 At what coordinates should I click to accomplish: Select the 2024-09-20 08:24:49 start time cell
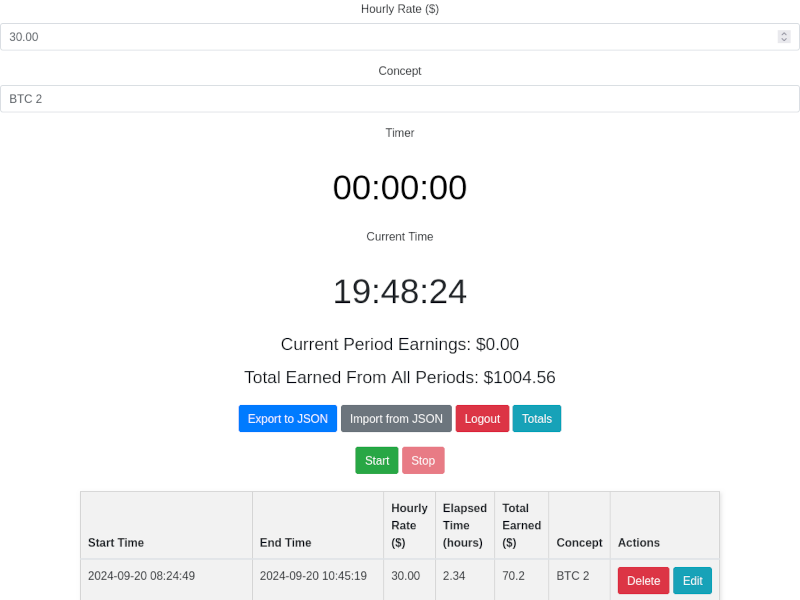pos(141,576)
